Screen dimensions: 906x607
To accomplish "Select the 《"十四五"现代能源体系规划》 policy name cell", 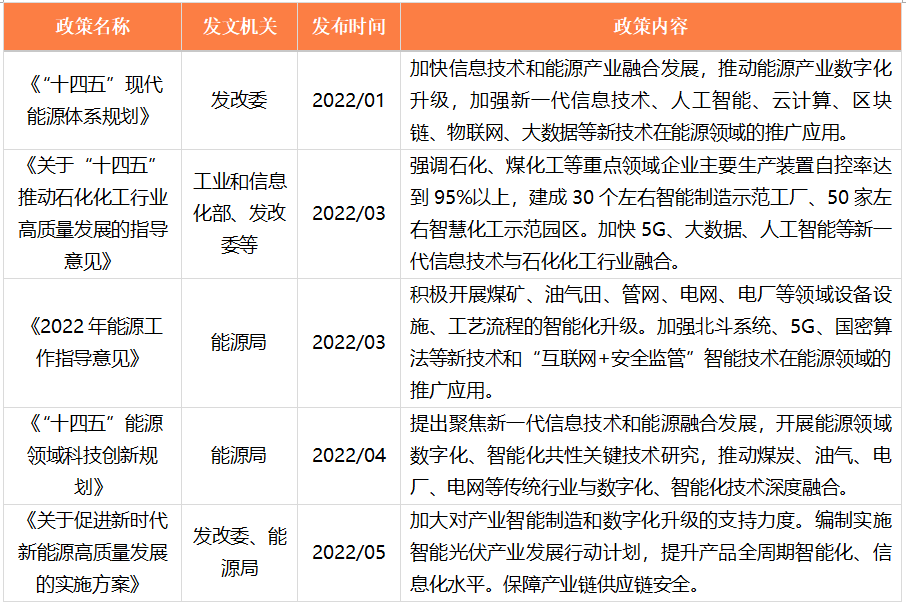I will pos(92,100).
